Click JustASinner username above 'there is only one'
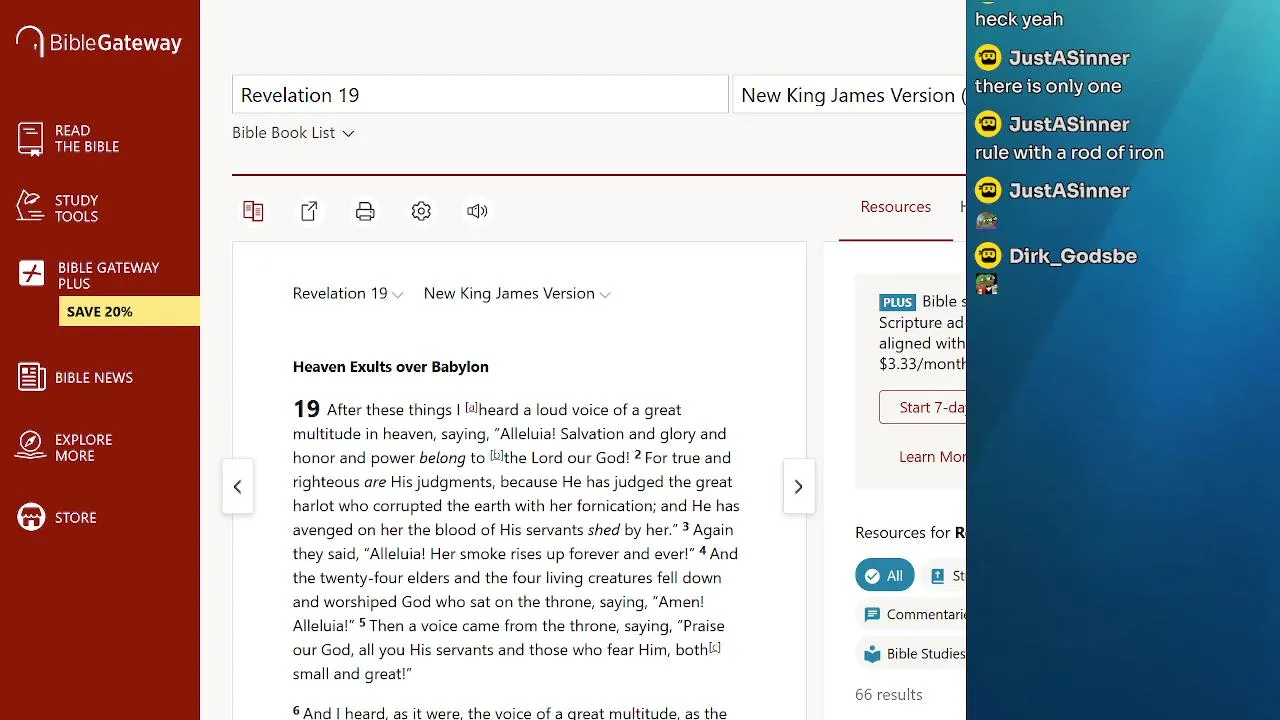 1069,58
